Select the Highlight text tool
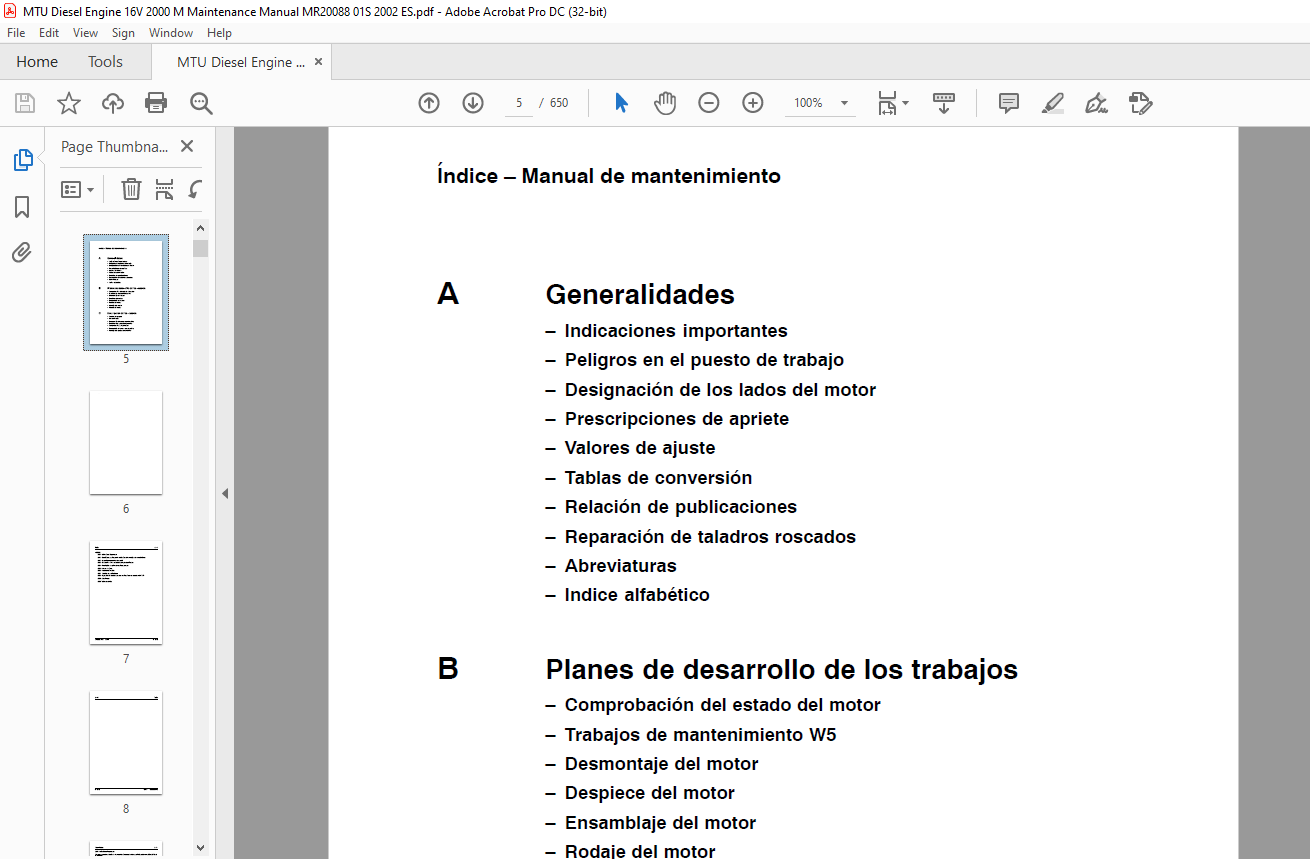 coord(1052,103)
